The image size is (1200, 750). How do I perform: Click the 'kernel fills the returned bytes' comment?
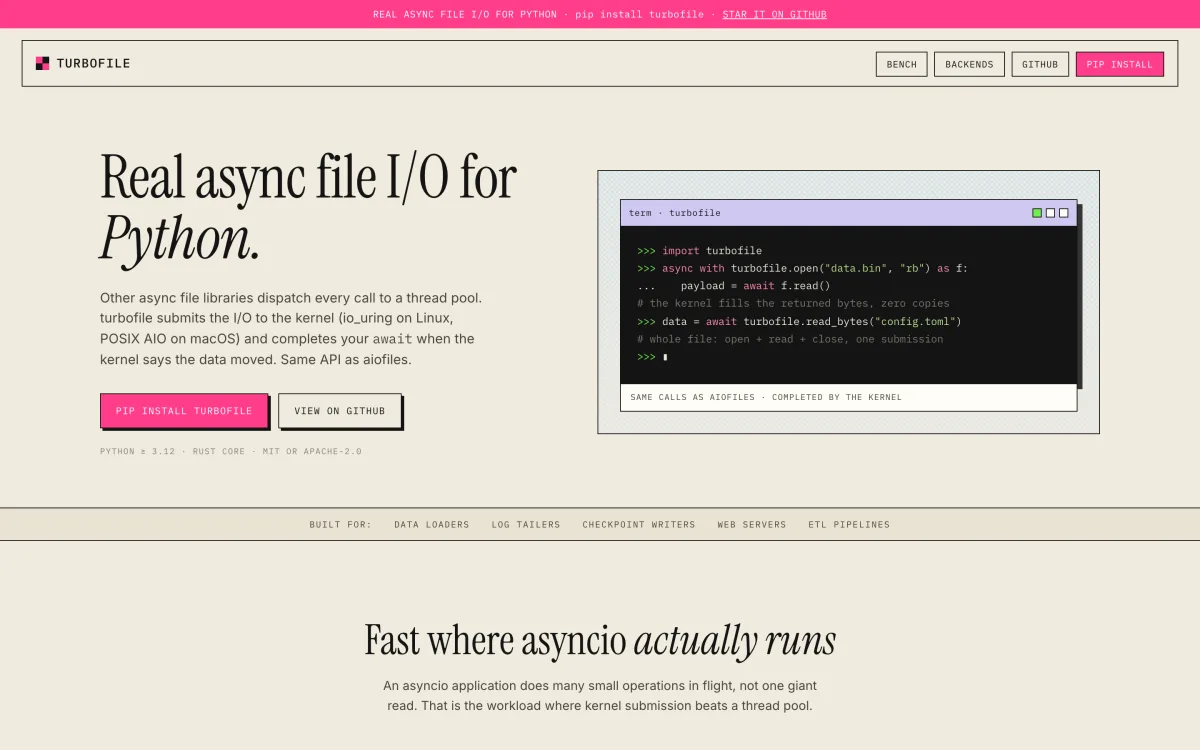(793, 303)
